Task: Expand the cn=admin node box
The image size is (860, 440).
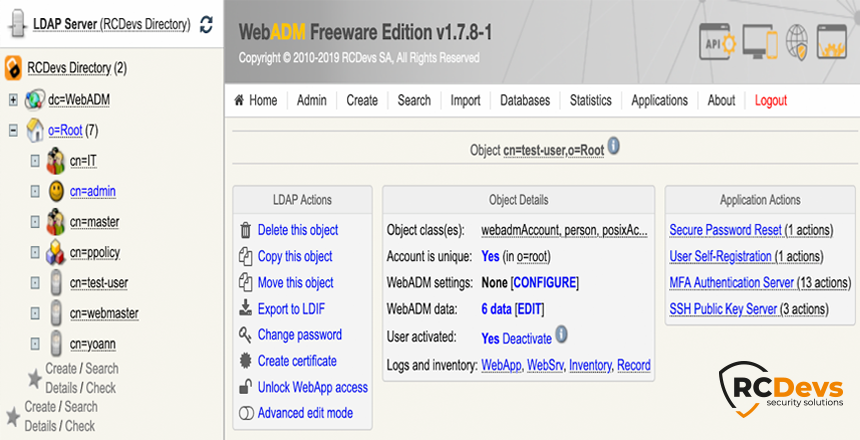Action: (35, 191)
